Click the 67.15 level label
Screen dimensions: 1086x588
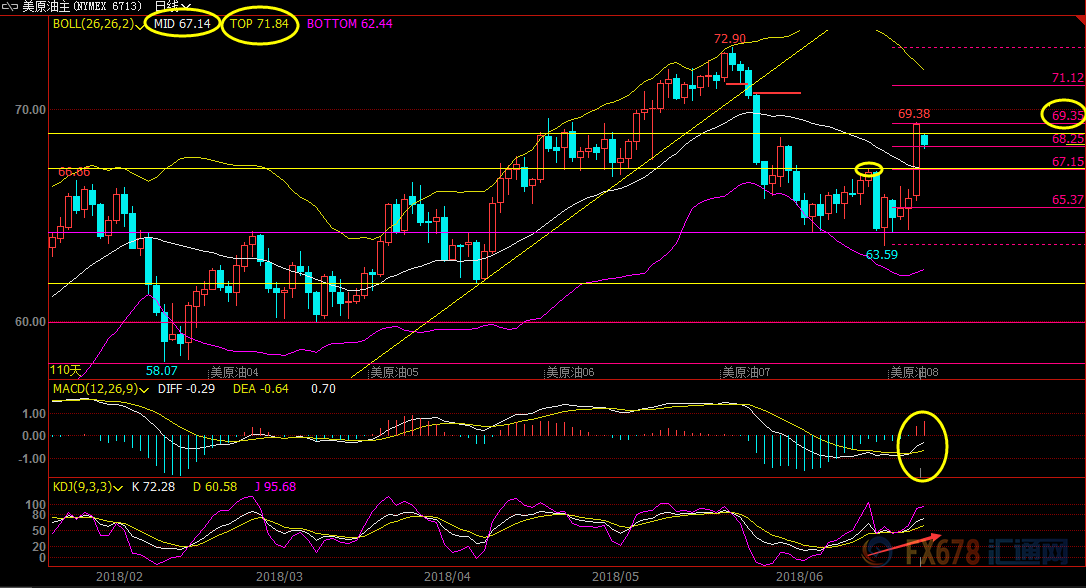[x=1068, y=162]
